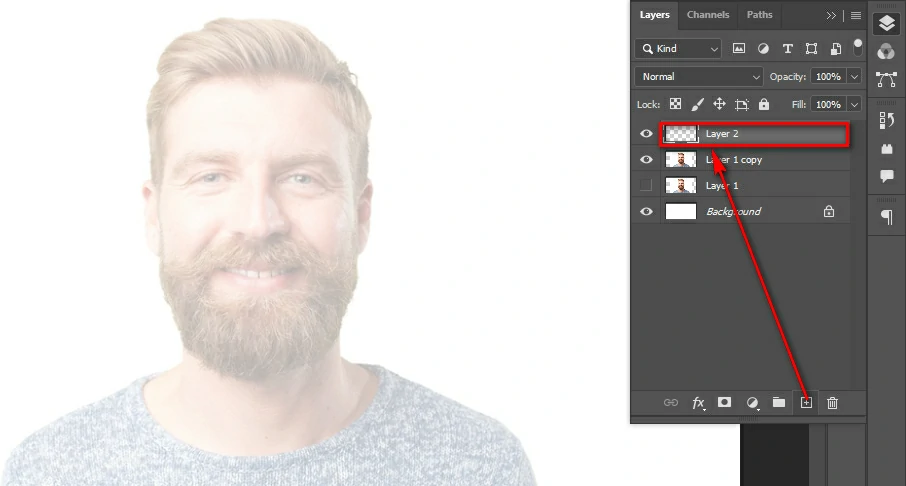Click the Background layer name

tap(733, 212)
